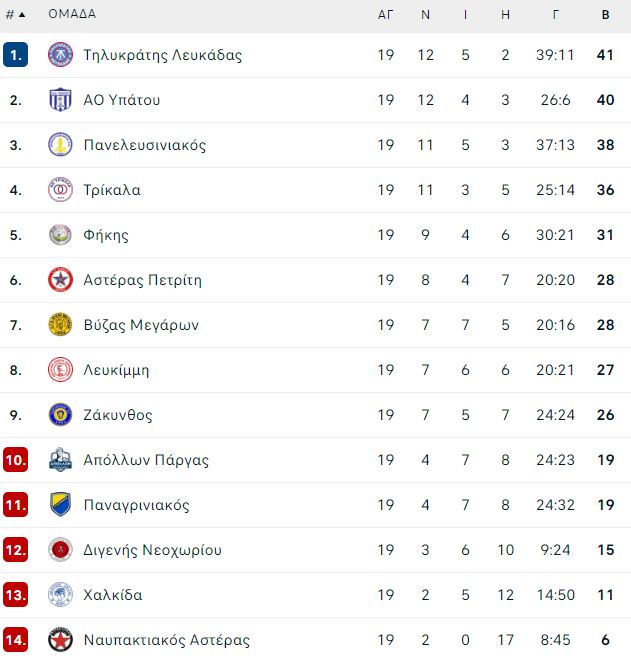Click the Βύζας Μεγάρων yellow crest
Image resolution: width=631 pixels, height=656 pixels.
tap(60, 325)
